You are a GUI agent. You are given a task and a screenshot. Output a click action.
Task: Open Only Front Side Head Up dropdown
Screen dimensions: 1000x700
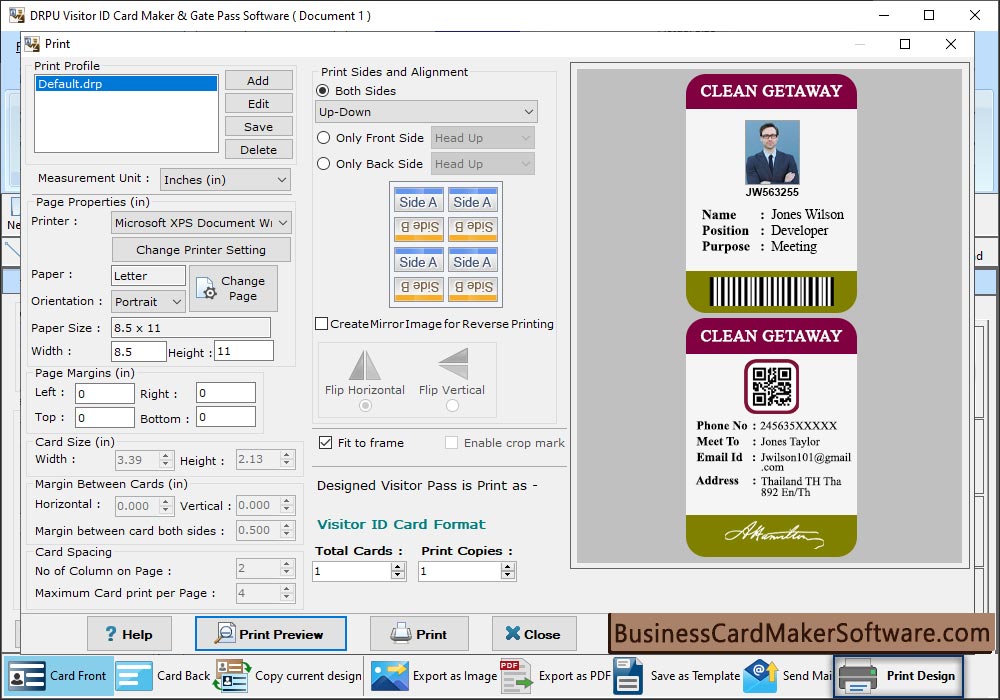click(483, 138)
